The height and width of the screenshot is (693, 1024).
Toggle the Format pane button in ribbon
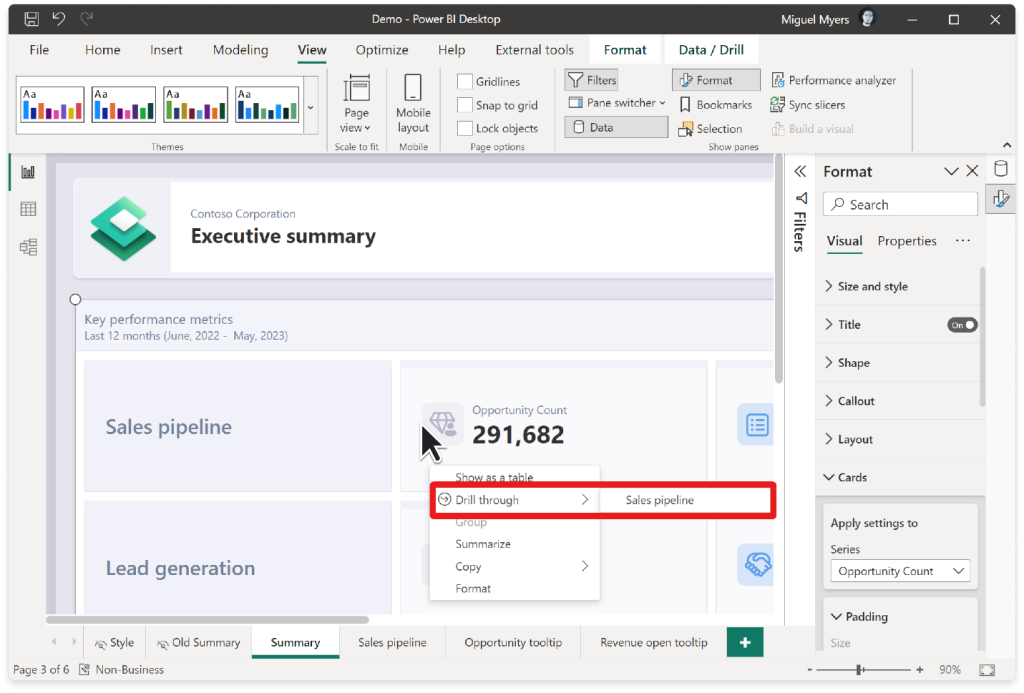point(716,80)
